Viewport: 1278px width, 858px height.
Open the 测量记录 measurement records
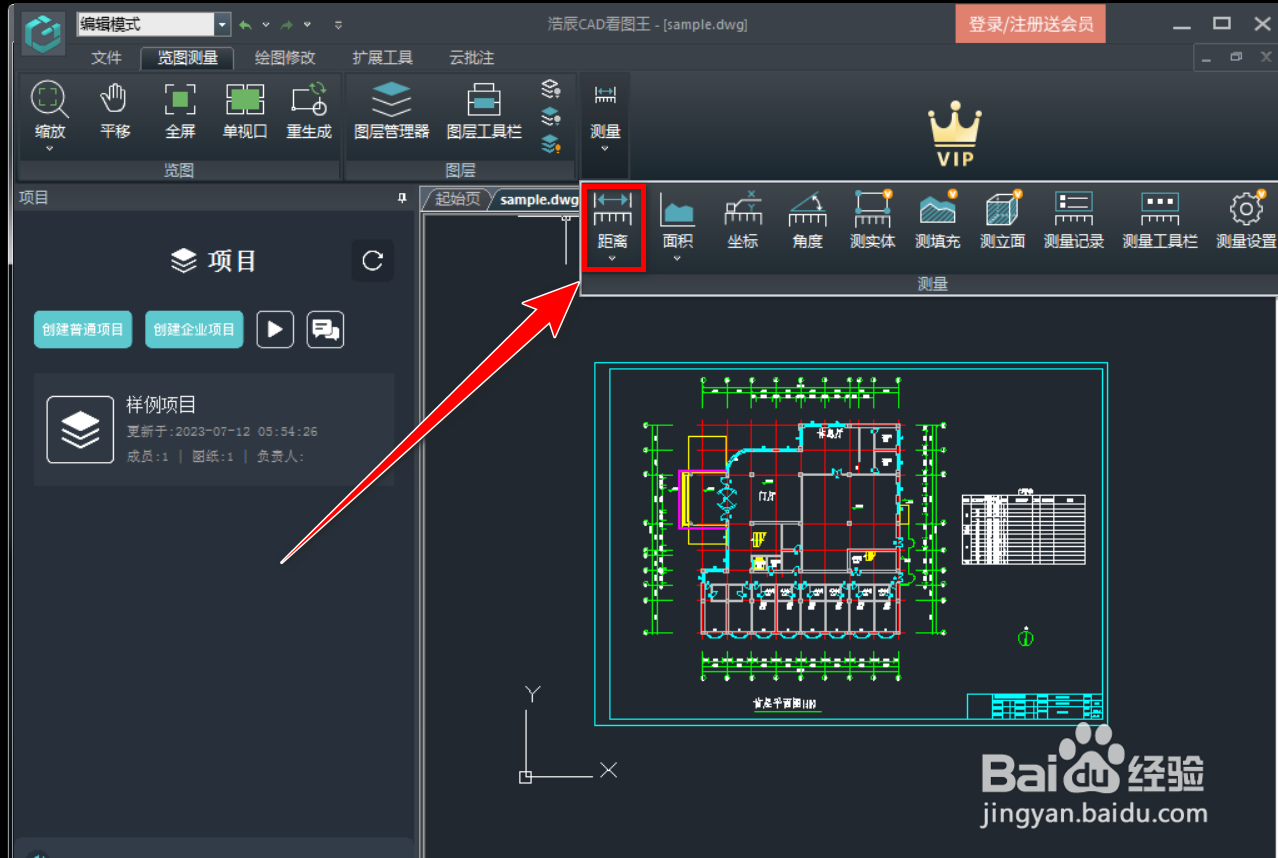click(x=1074, y=219)
